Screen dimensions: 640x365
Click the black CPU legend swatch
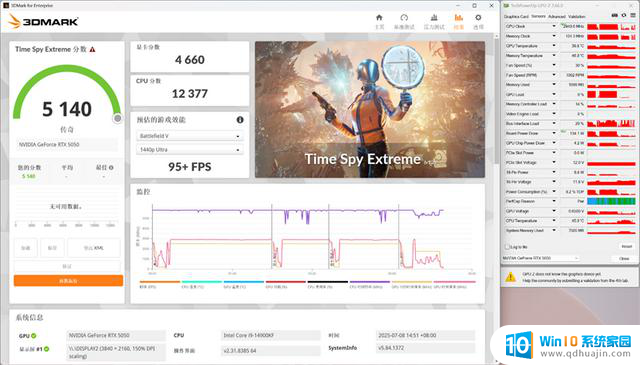pos(328,282)
